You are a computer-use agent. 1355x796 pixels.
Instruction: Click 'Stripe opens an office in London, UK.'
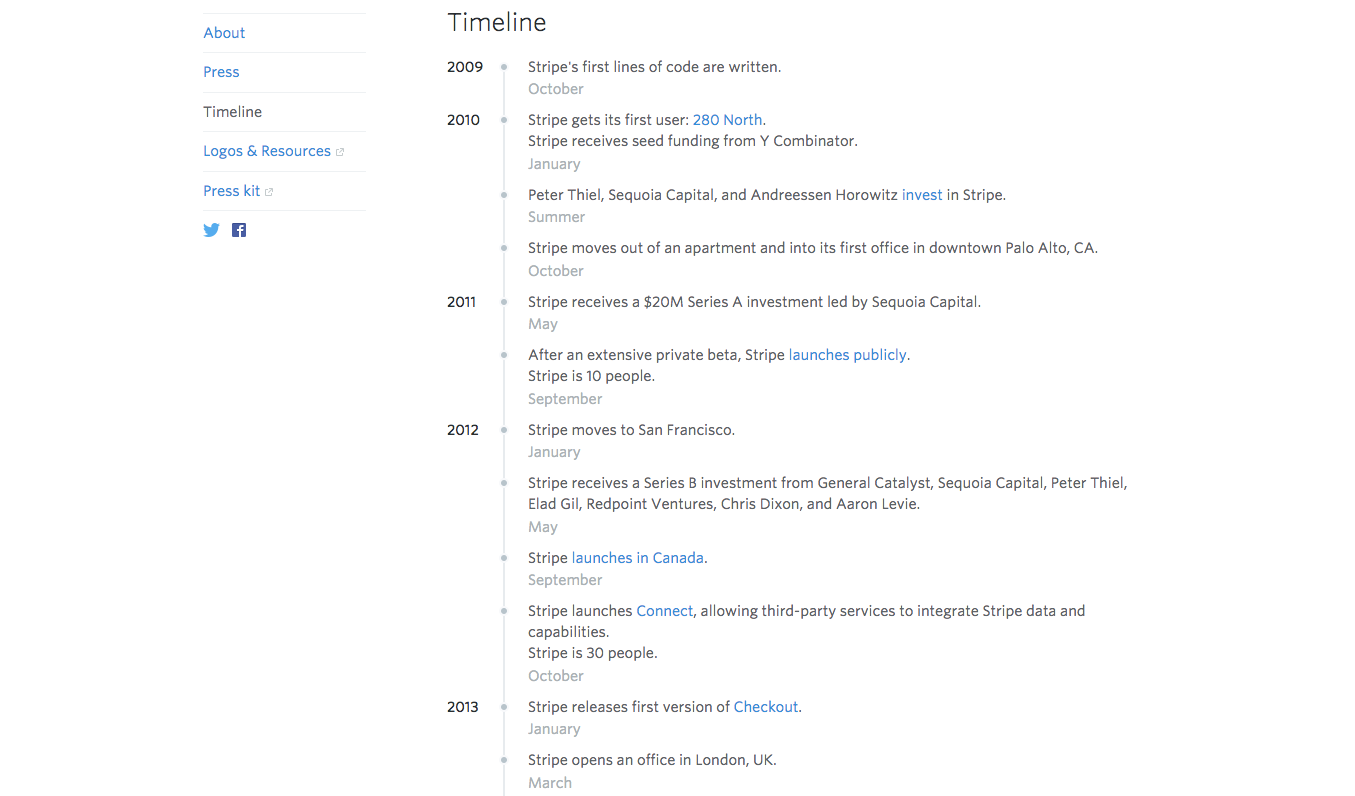click(652, 760)
